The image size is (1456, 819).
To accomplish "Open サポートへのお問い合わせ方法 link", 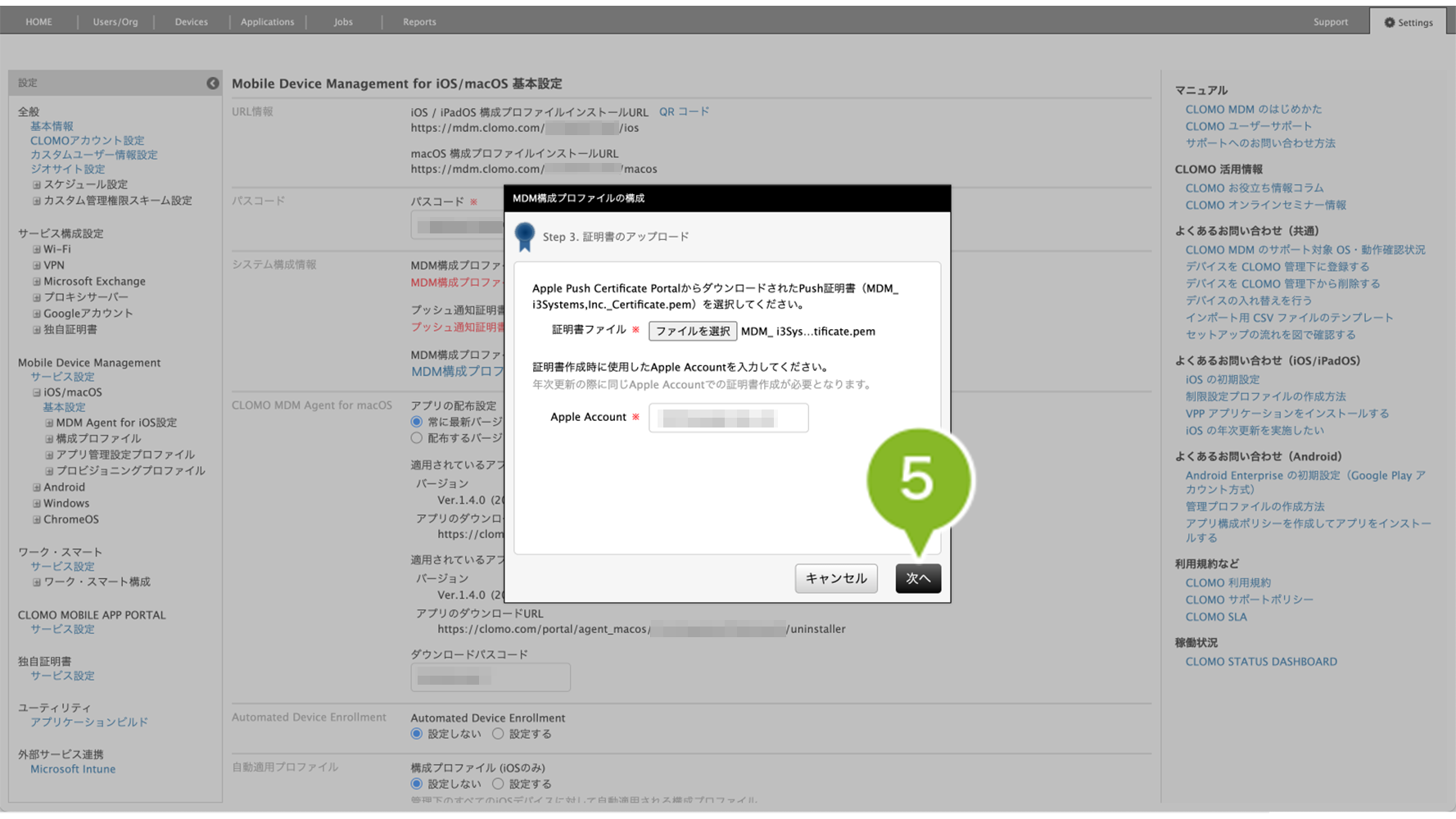I will pyautogui.click(x=1259, y=143).
